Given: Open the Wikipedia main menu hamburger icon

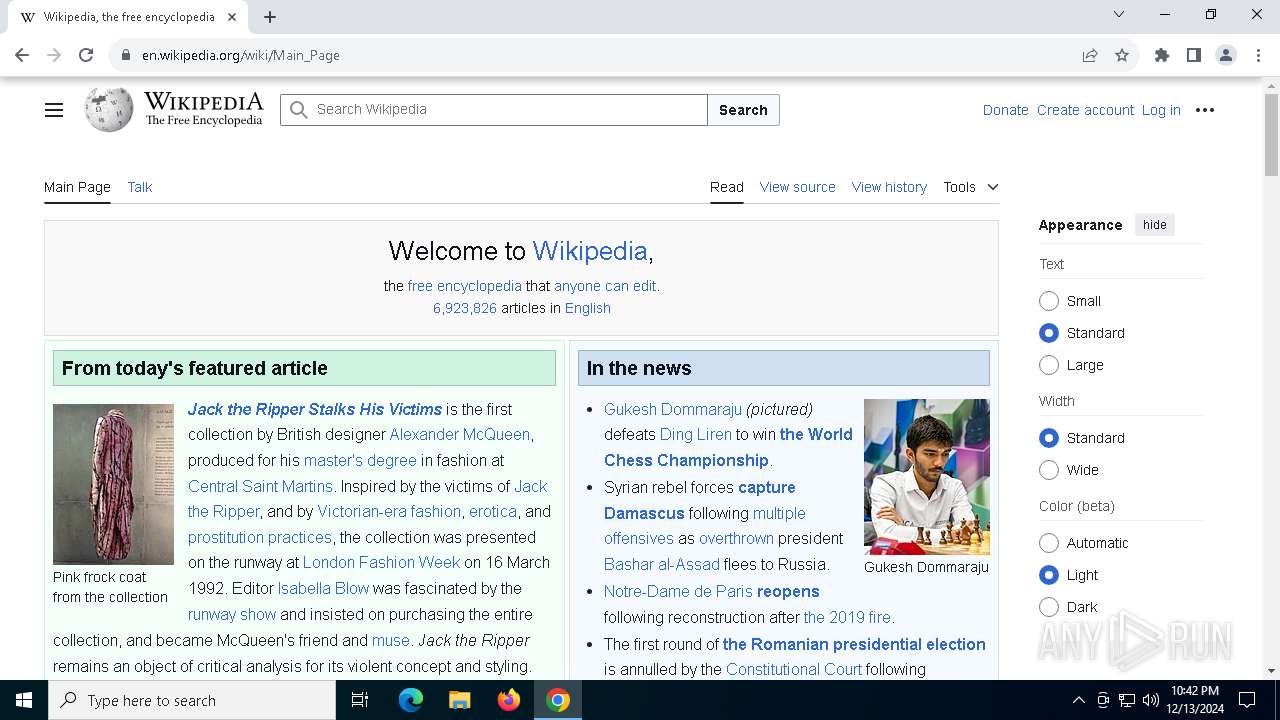Looking at the screenshot, I should [54, 110].
